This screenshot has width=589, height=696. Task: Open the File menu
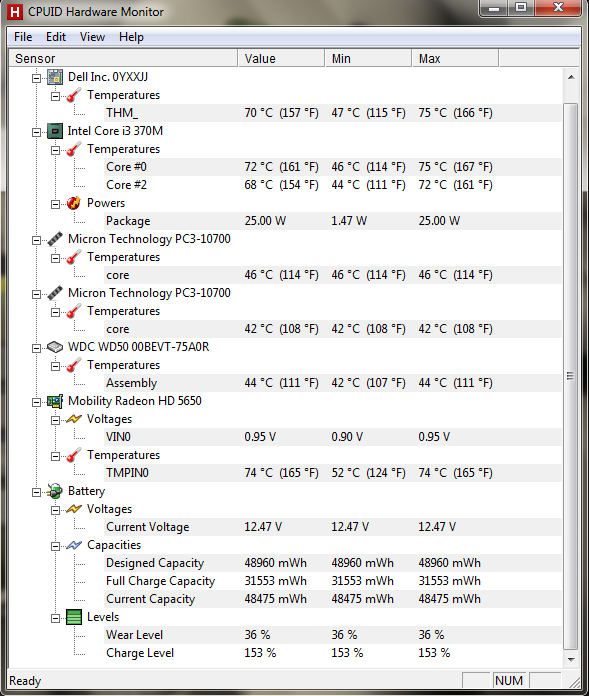point(23,37)
